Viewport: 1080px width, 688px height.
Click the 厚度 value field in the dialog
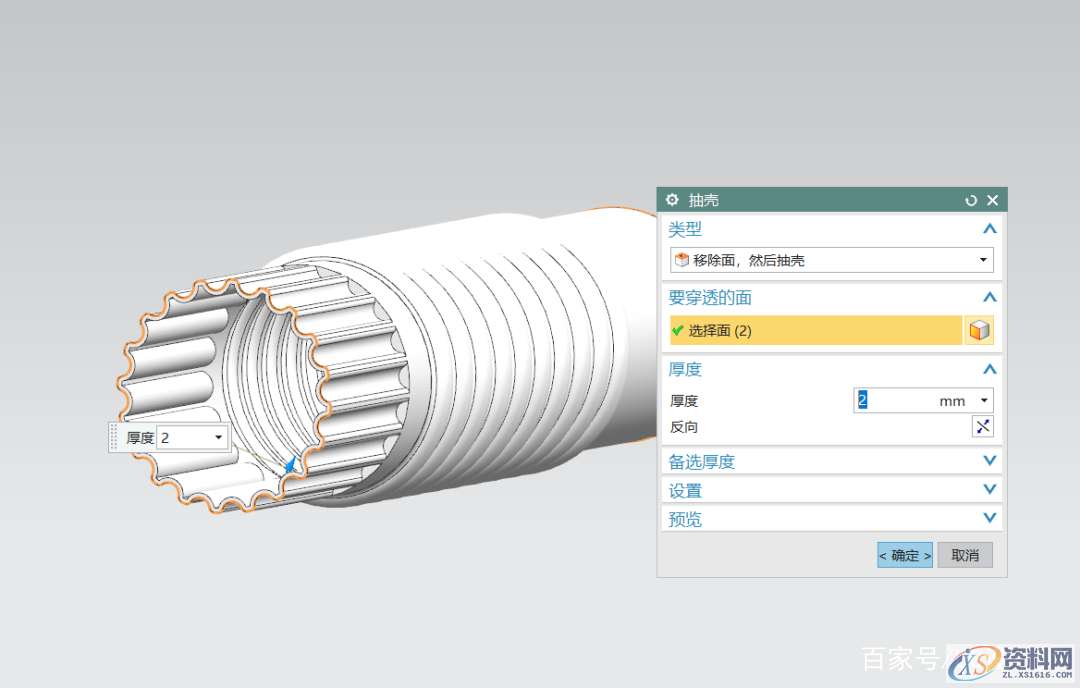[894, 400]
